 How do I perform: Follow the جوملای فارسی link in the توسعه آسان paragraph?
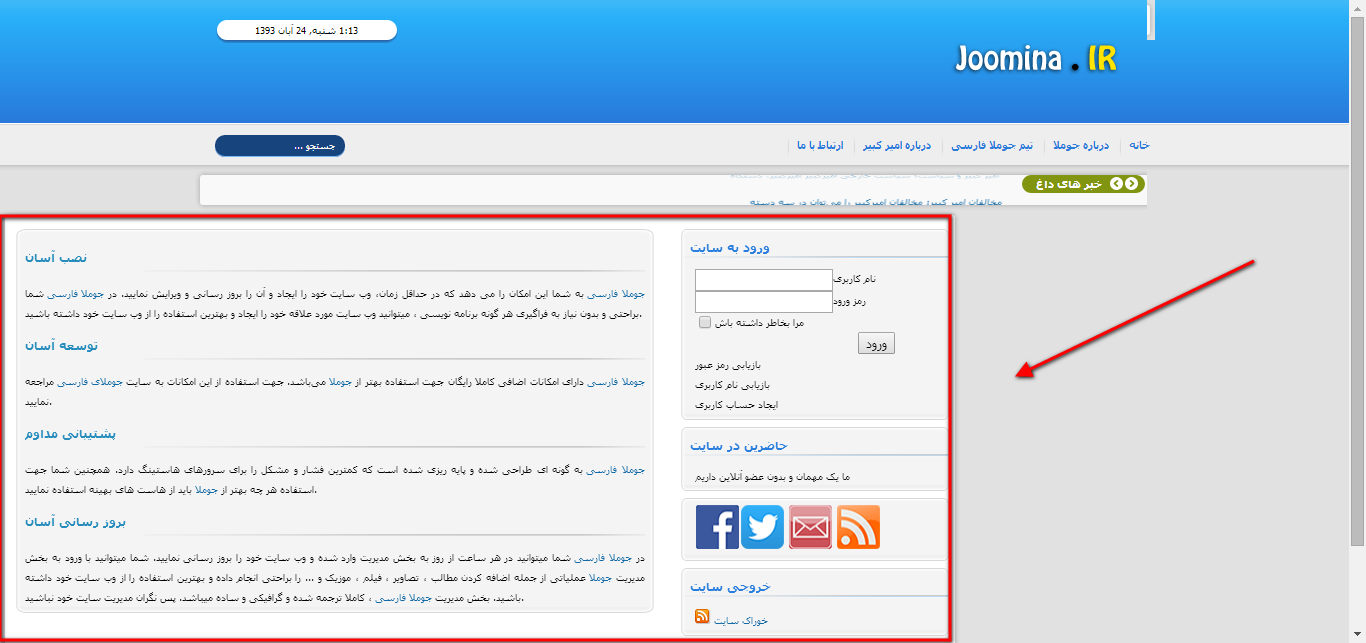tap(89, 382)
